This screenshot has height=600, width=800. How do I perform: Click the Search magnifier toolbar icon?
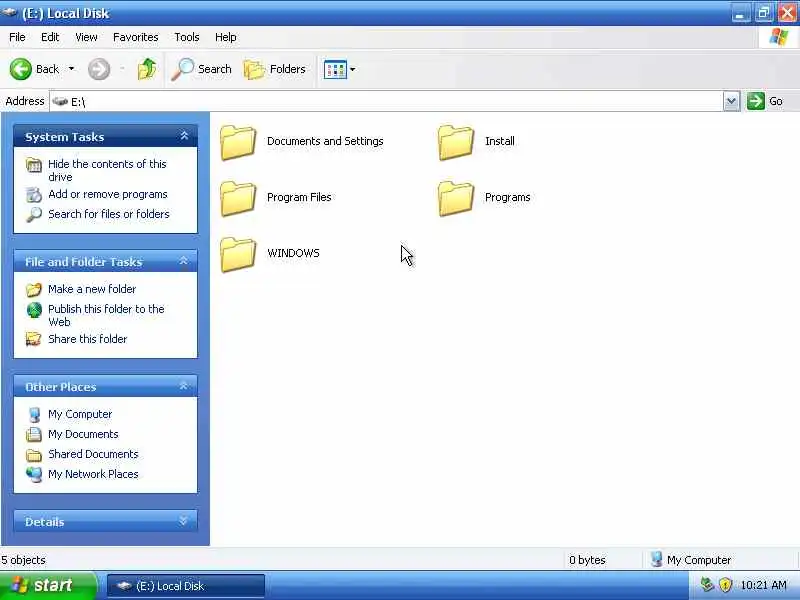coord(183,69)
